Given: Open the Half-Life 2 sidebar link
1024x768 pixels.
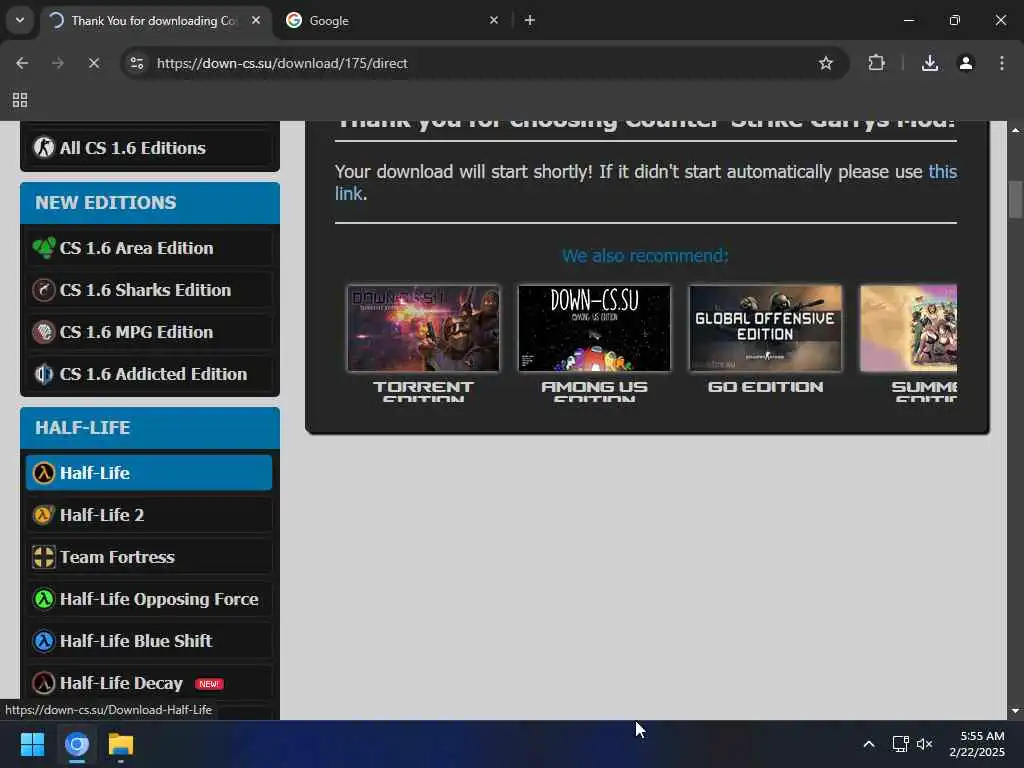Looking at the screenshot, I should (x=149, y=515).
